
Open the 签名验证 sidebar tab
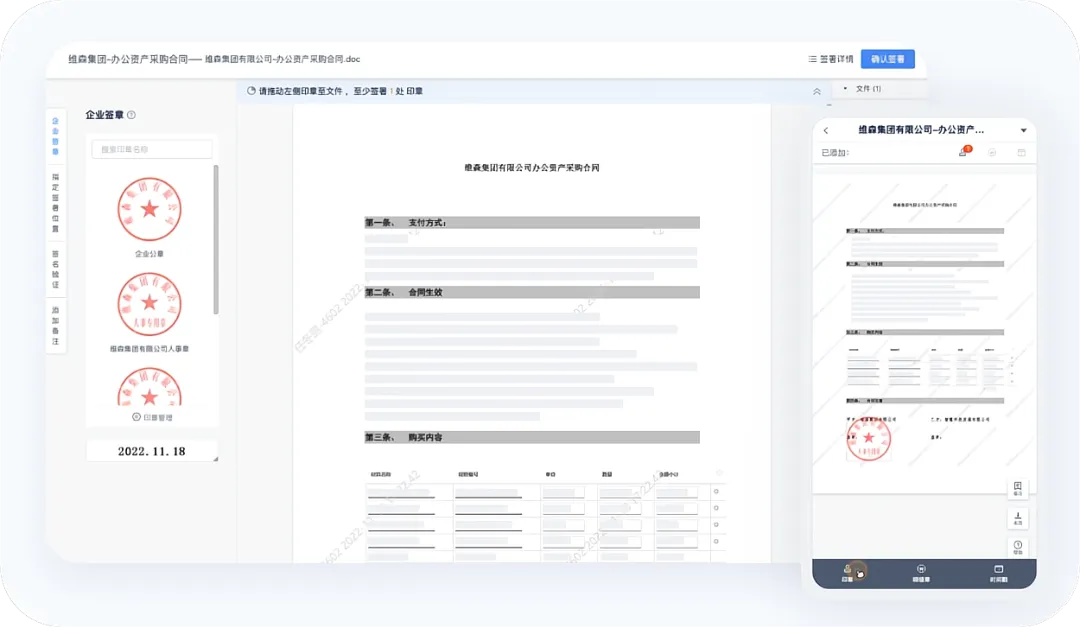(x=56, y=269)
